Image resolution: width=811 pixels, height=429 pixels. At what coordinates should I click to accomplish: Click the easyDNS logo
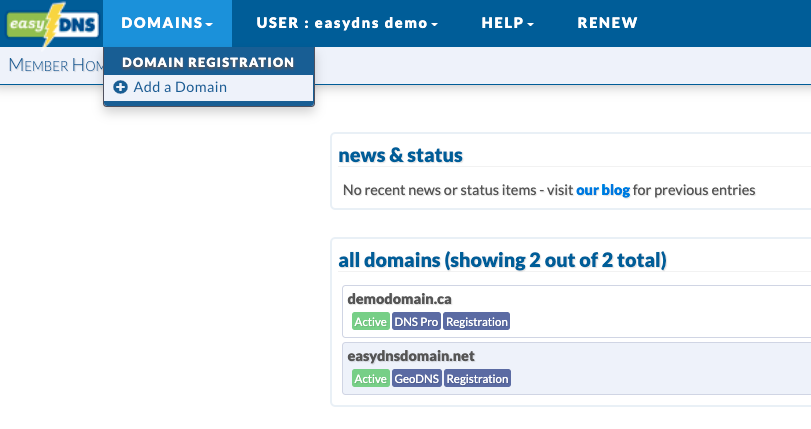pyautogui.click(x=52, y=24)
